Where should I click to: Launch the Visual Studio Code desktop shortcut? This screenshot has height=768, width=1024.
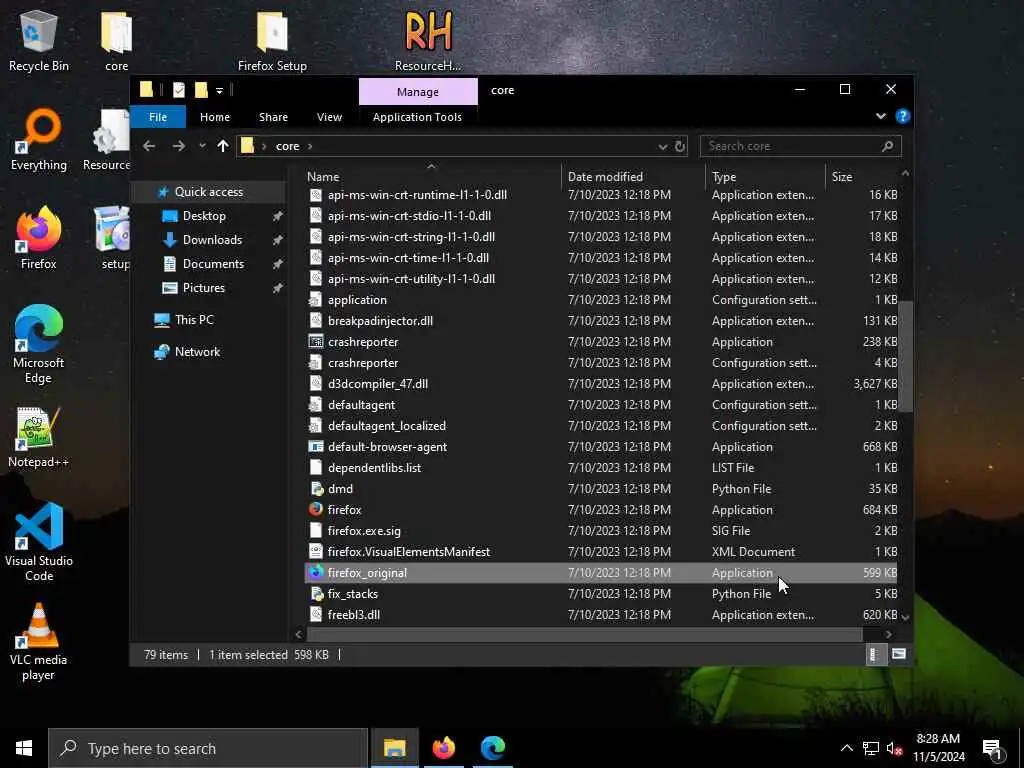coord(39,542)
